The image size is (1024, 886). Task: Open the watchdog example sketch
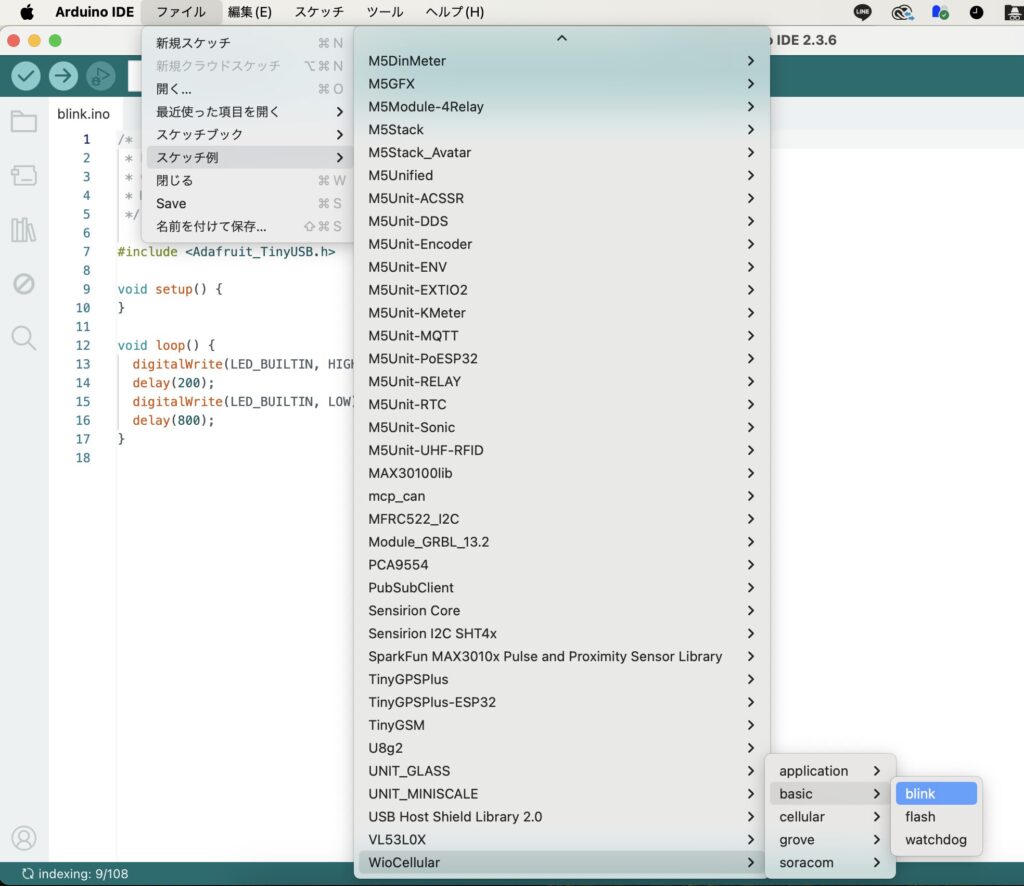click(x=936, y=840)
